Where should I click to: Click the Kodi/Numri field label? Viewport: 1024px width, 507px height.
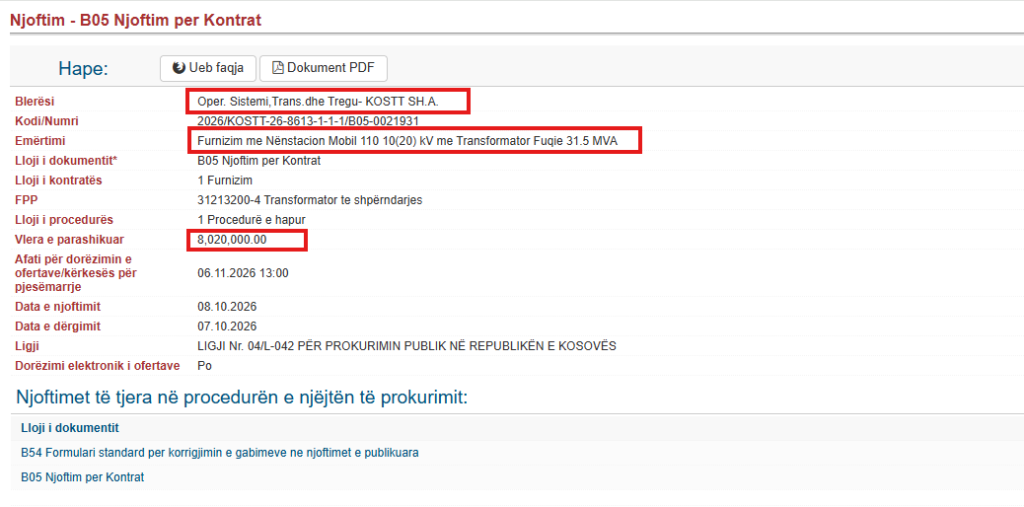(46, 121)
